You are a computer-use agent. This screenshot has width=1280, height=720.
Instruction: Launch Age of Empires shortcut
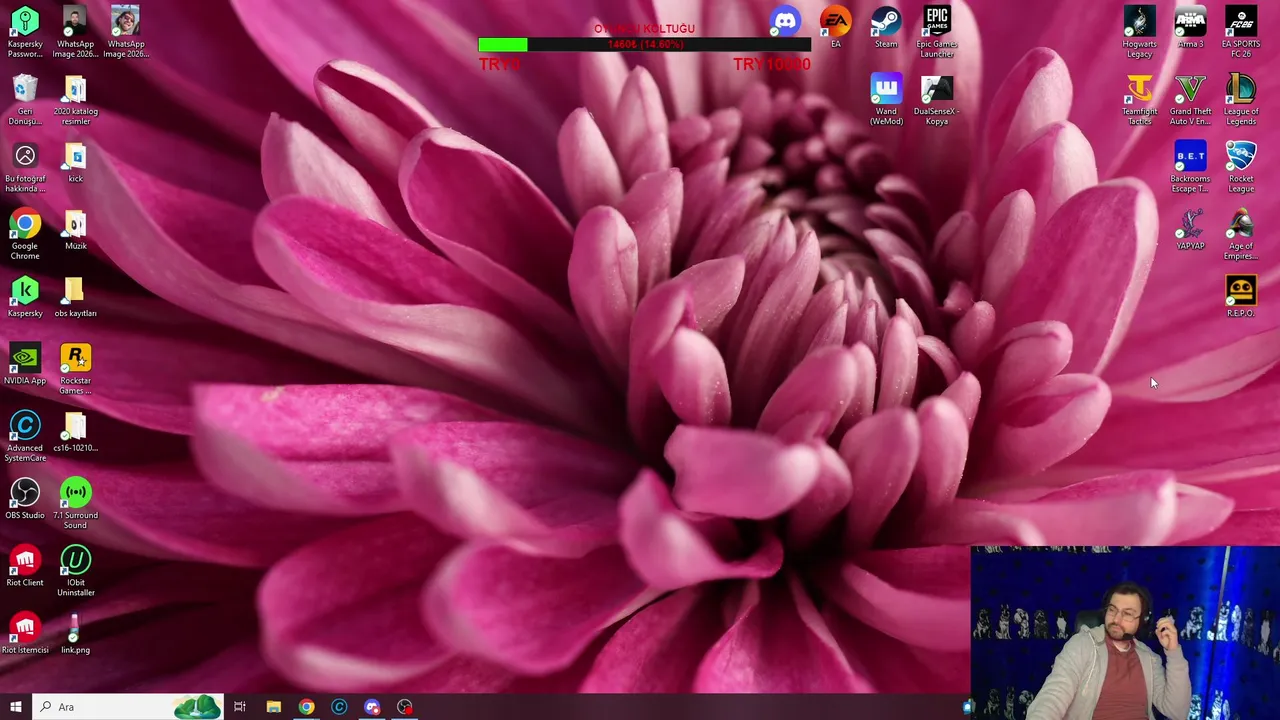(x=1241, y=234)
